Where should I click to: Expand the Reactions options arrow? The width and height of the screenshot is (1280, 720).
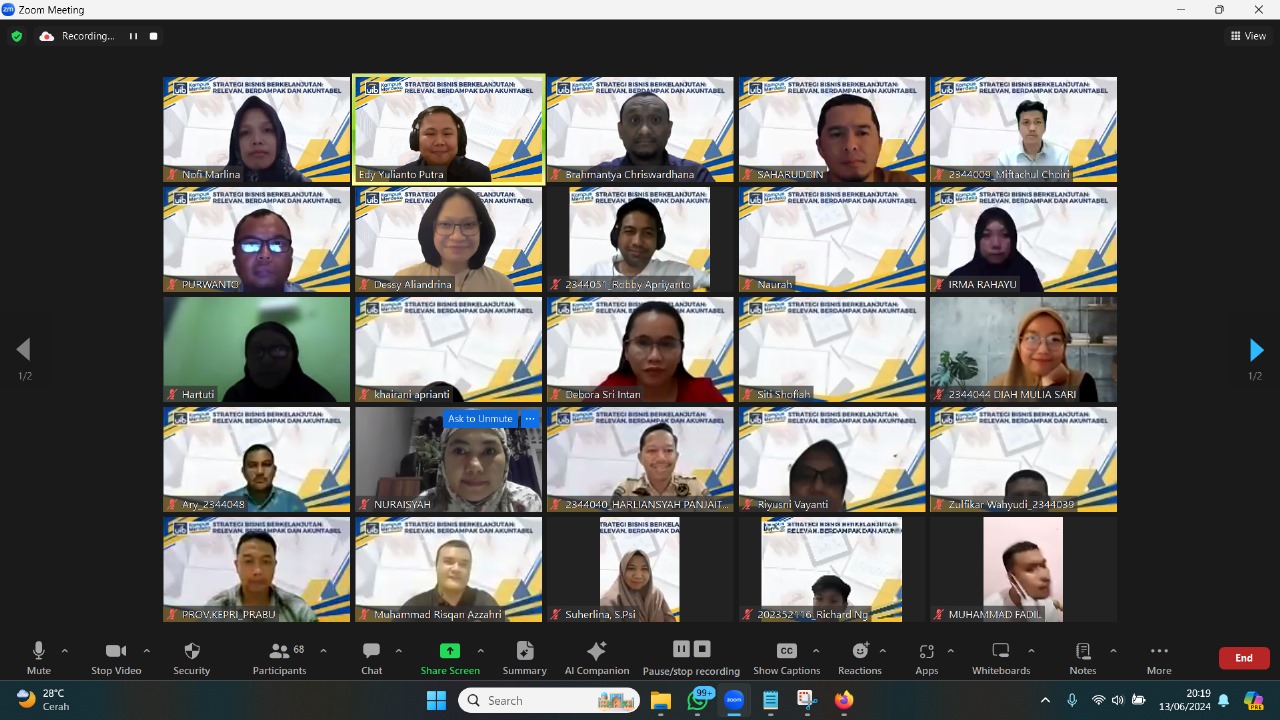coord(883,651)
